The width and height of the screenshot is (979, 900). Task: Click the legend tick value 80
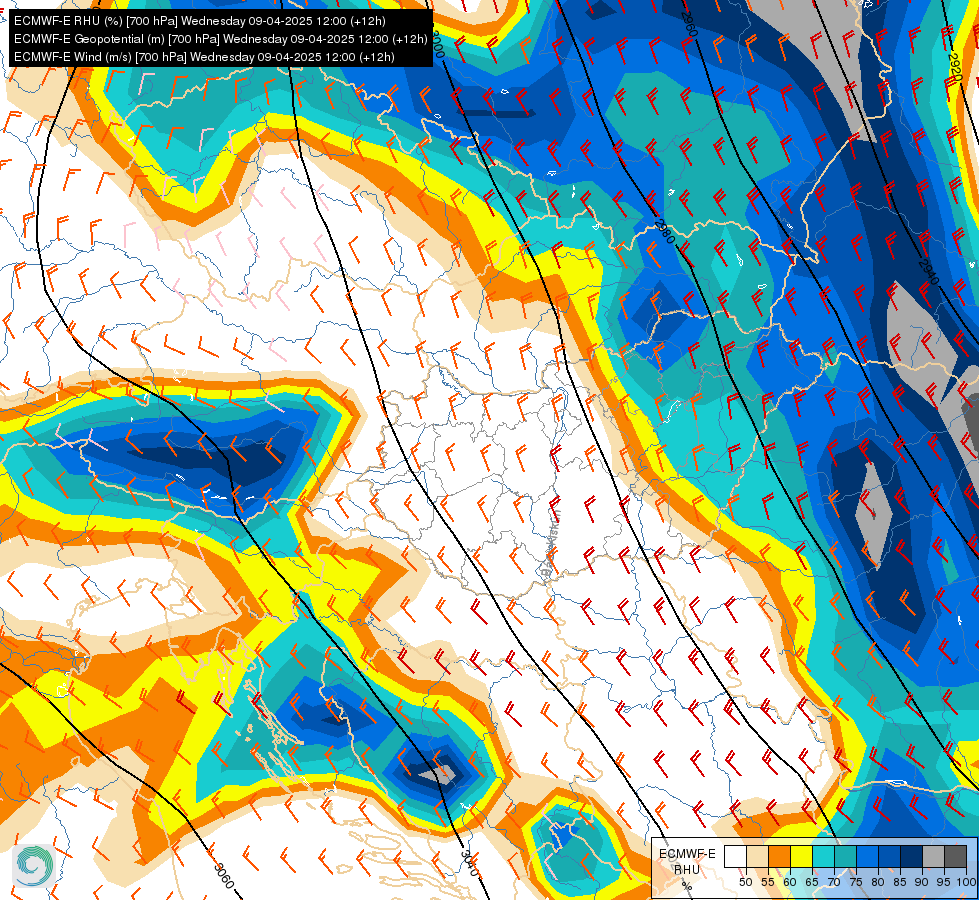click(878, 882)
